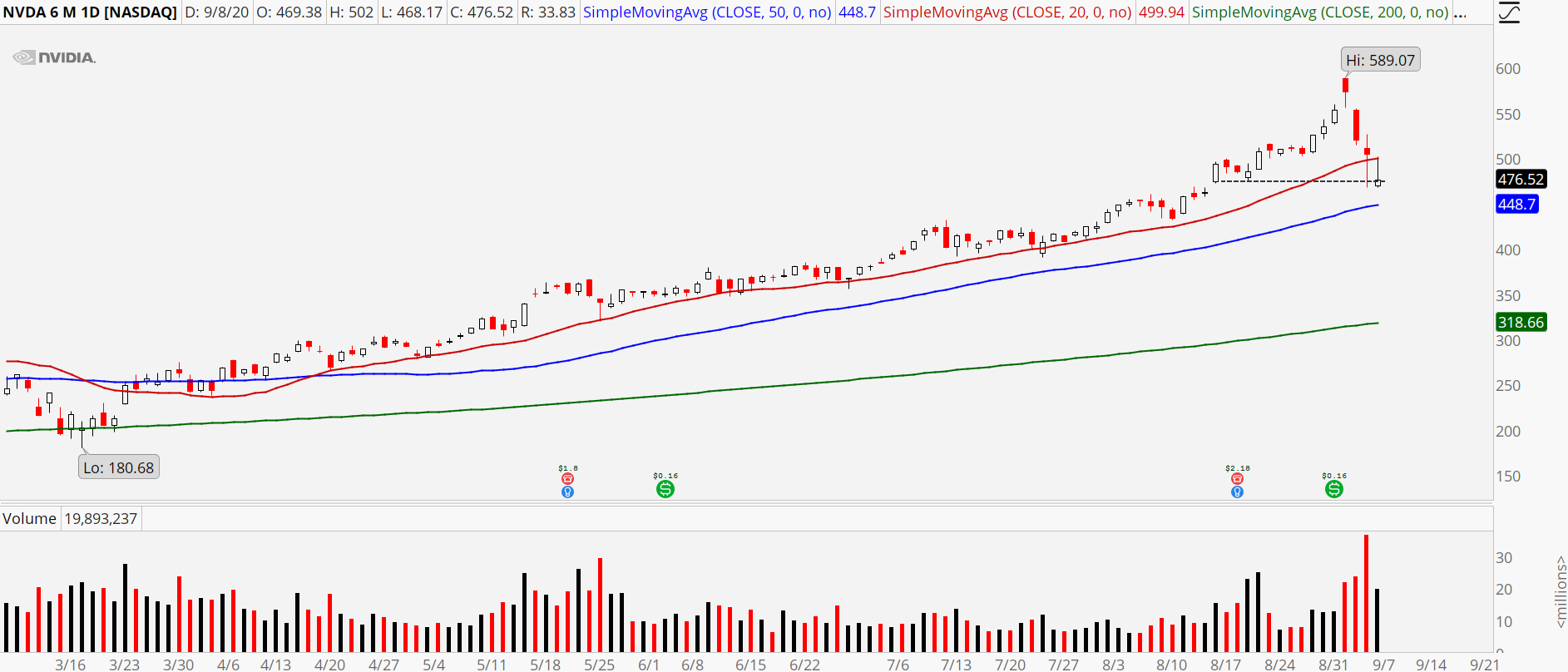Click the 4/20 date on the time axis
This screenshot has width=1568, height=672.
pyautogui.click(x=330, y=665)
